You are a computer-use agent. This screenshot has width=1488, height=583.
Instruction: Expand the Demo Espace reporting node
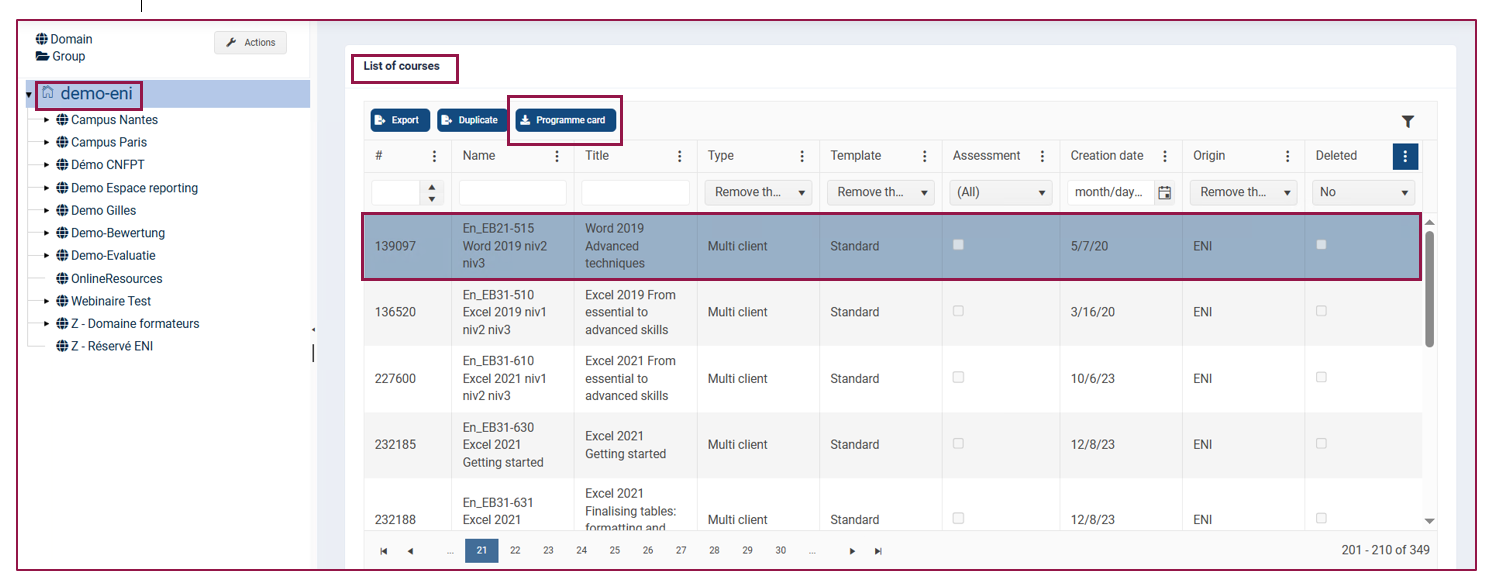point(46,188)
